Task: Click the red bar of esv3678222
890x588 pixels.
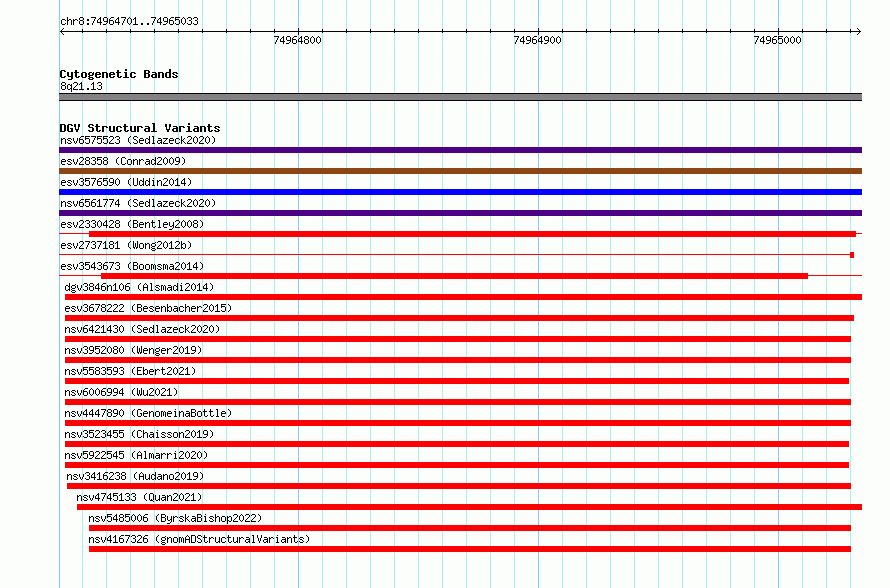Action: [459, 318]
